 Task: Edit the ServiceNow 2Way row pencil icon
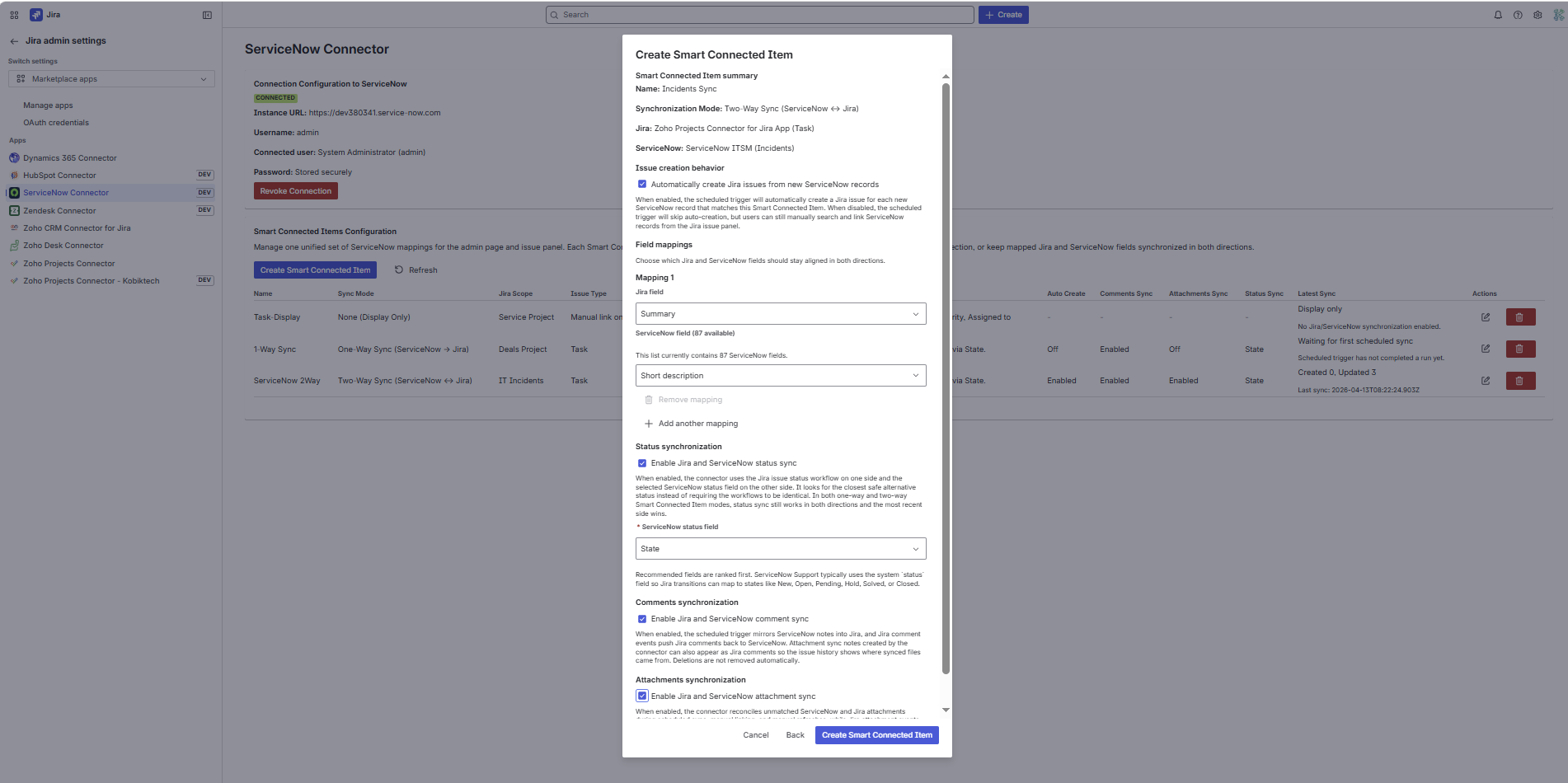[x=1486, y=381]
